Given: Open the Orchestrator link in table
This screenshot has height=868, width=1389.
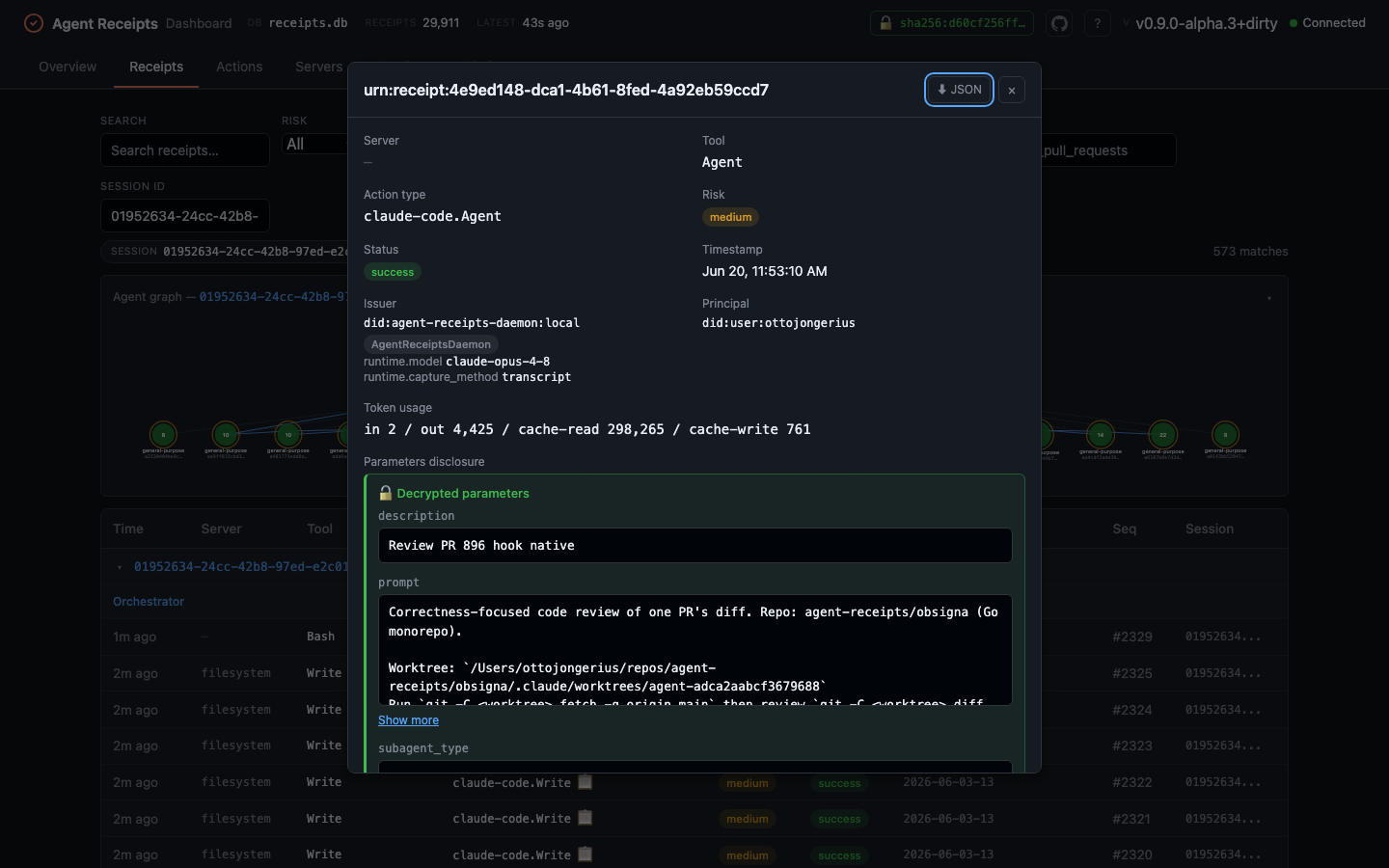Looking at the screenshot, I should (x=149, y=601).
